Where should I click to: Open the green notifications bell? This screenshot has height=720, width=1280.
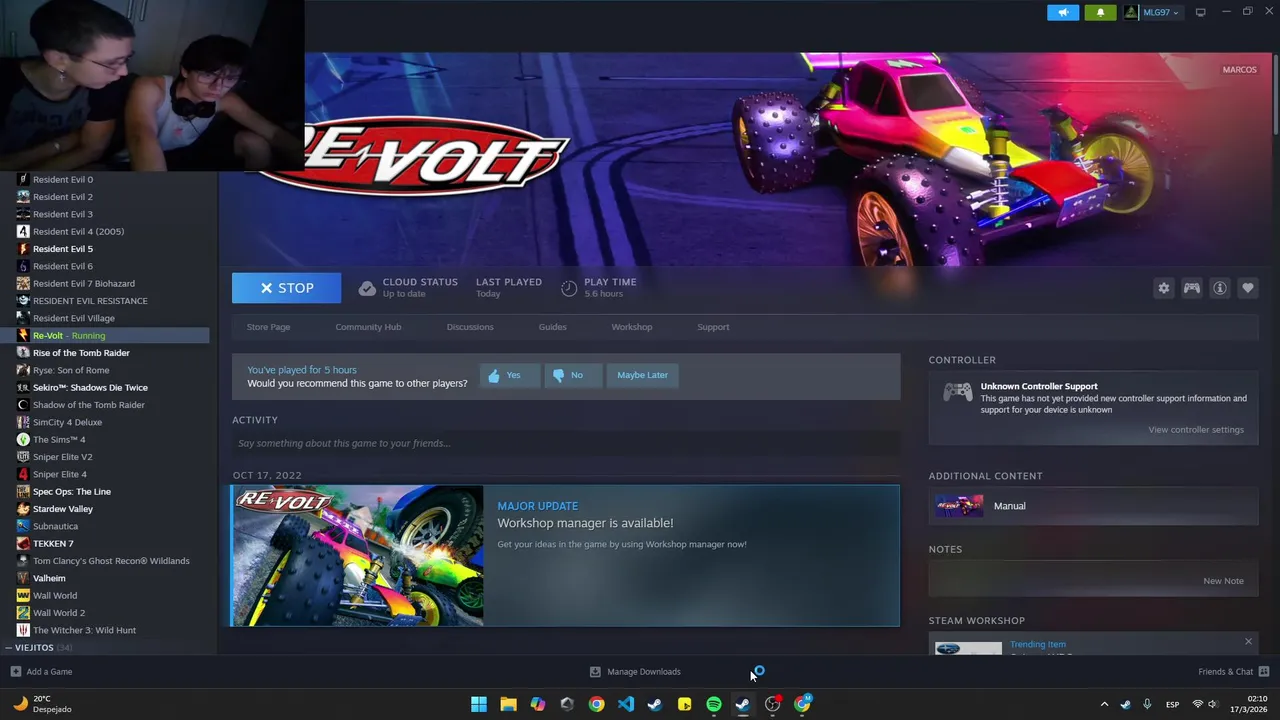[1100, 12]
